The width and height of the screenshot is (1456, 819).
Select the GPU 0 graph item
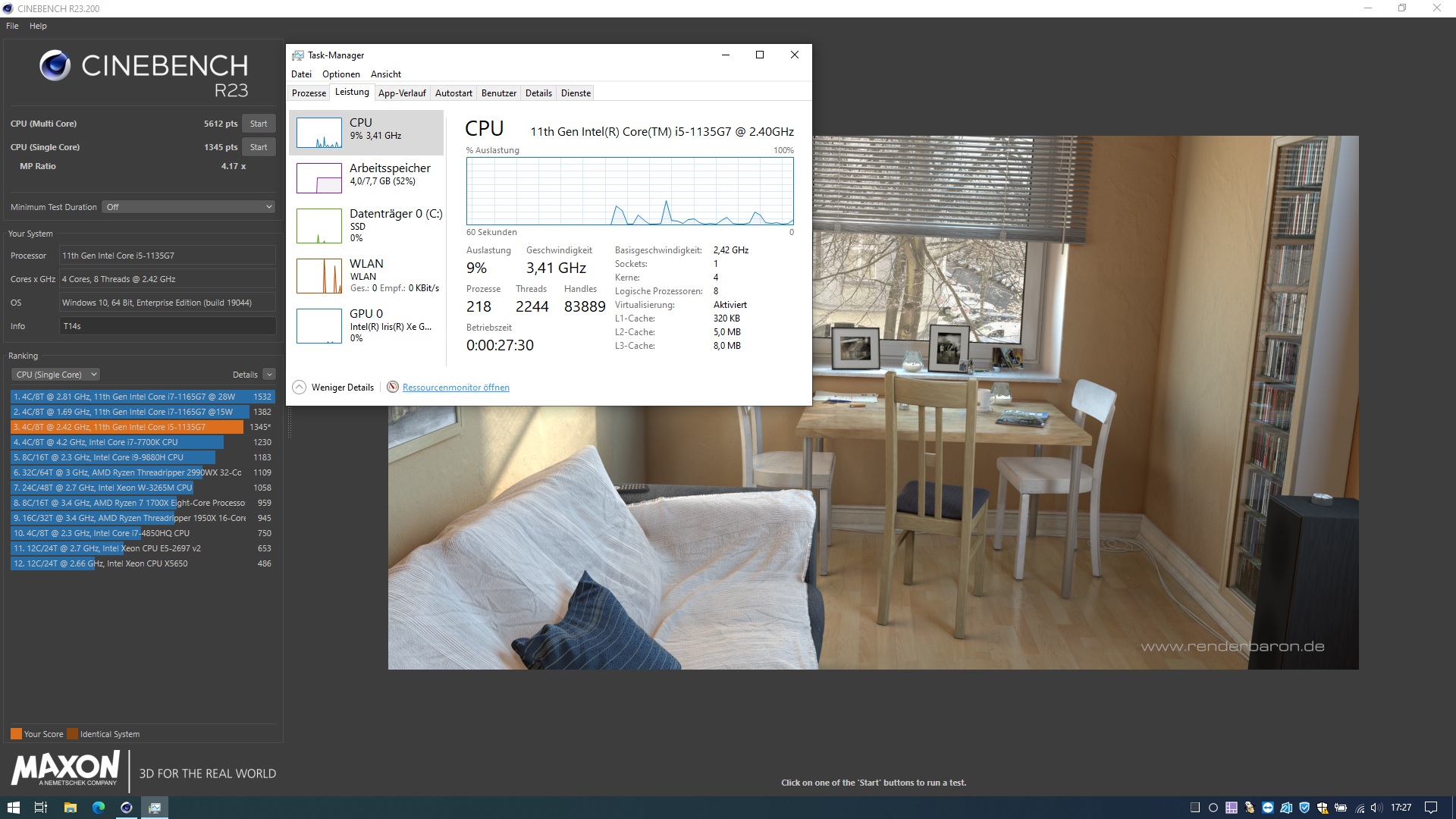pyautogui.click(x=367, y=326)
